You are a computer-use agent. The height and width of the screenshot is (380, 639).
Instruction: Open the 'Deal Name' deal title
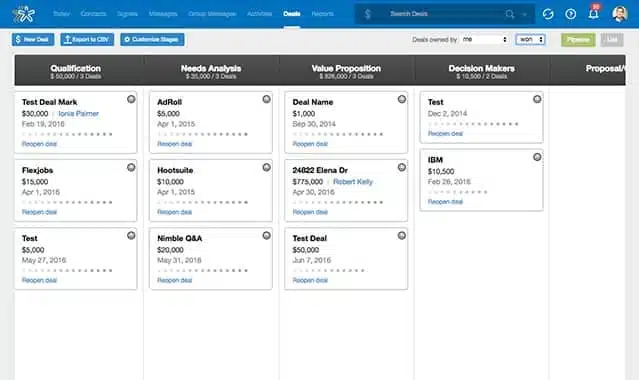pyautogui.click(x=313, y=102)
